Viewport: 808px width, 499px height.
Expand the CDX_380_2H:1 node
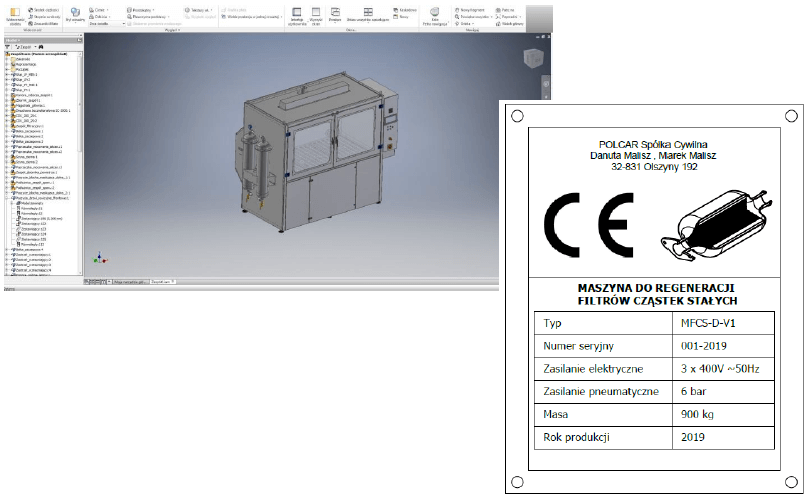pyautogui.click(x=6, y=115)
